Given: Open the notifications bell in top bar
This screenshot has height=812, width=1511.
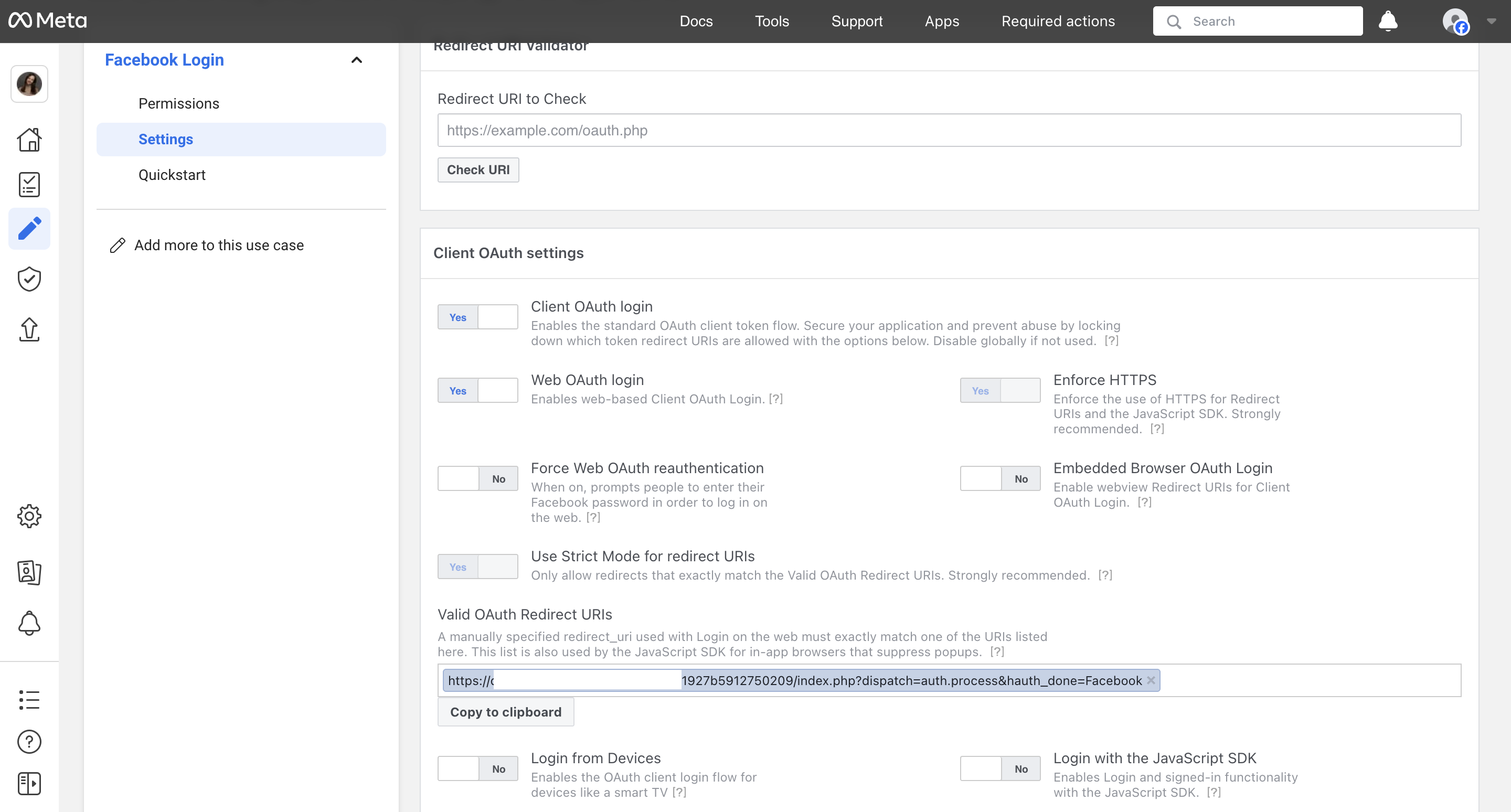Looking at the screenshot, I should 1388,21.
